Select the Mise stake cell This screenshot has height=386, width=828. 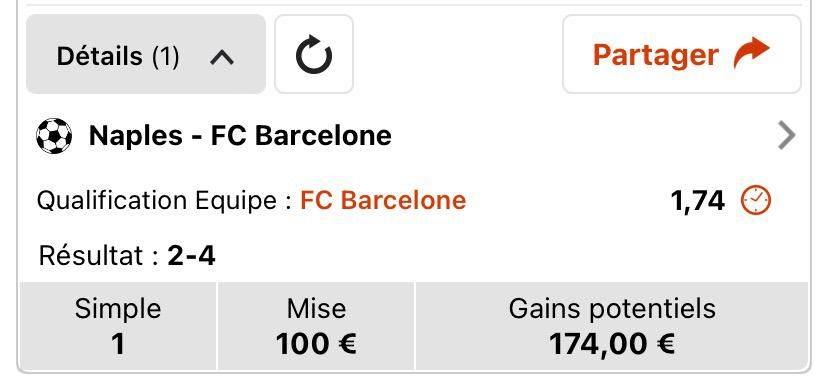(316, 326)
